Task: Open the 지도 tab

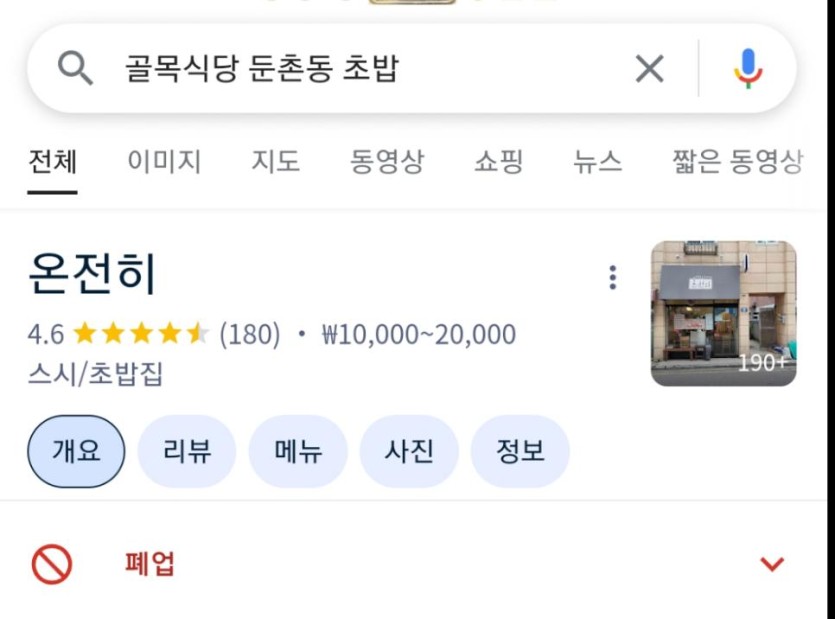Action: pos(275,162)
